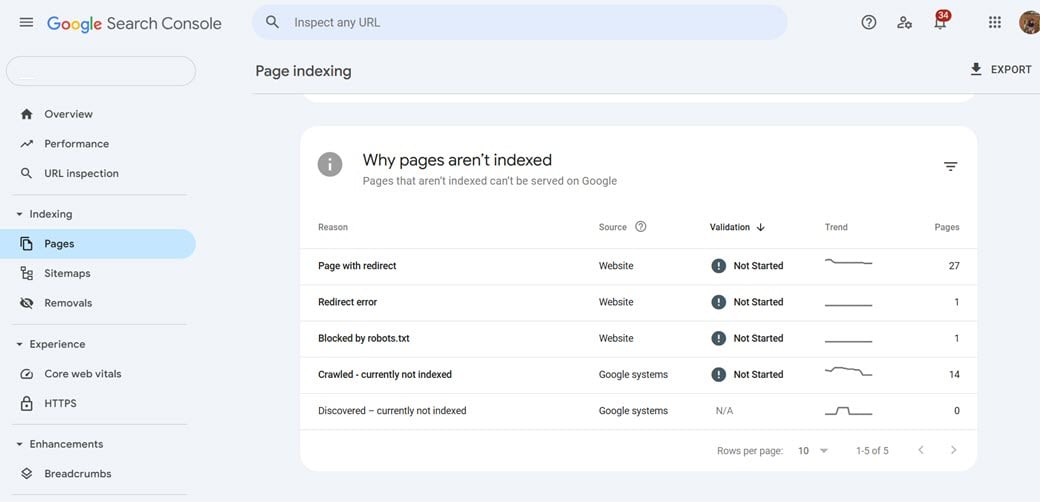Open the table filter icon
The image size is (1040, 502).
(950, 166)
